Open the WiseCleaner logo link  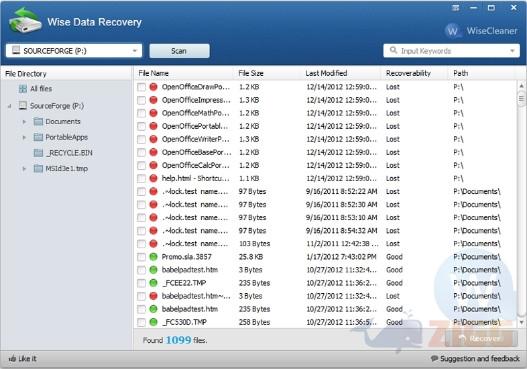pyautogui.click(x=482, y=31)
